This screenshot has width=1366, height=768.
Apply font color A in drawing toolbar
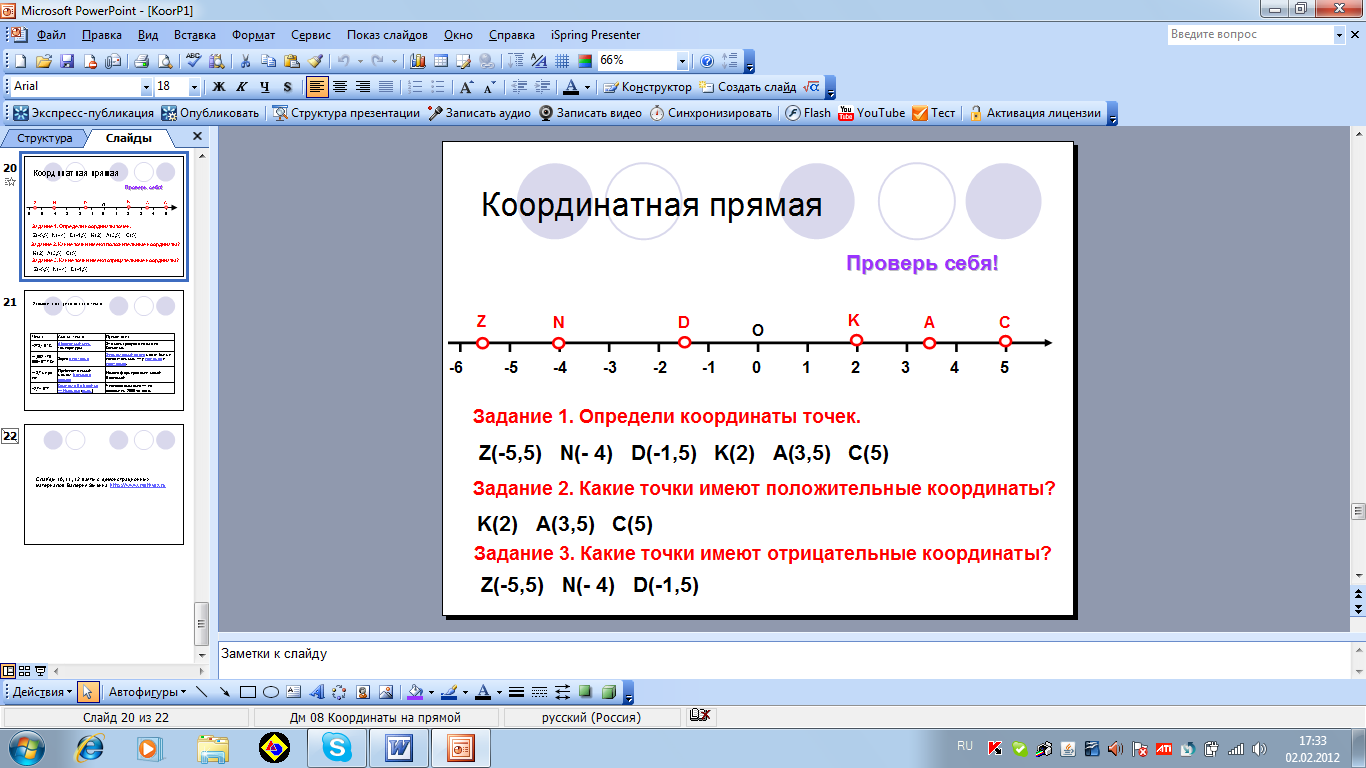483,692
